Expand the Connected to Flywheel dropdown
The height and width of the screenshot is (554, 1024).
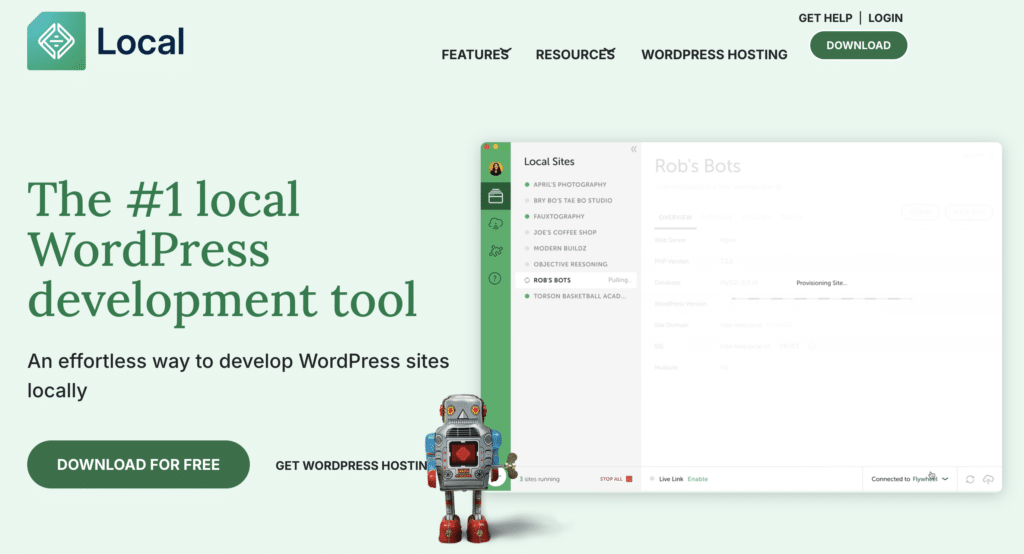click(x=944, y=479)
